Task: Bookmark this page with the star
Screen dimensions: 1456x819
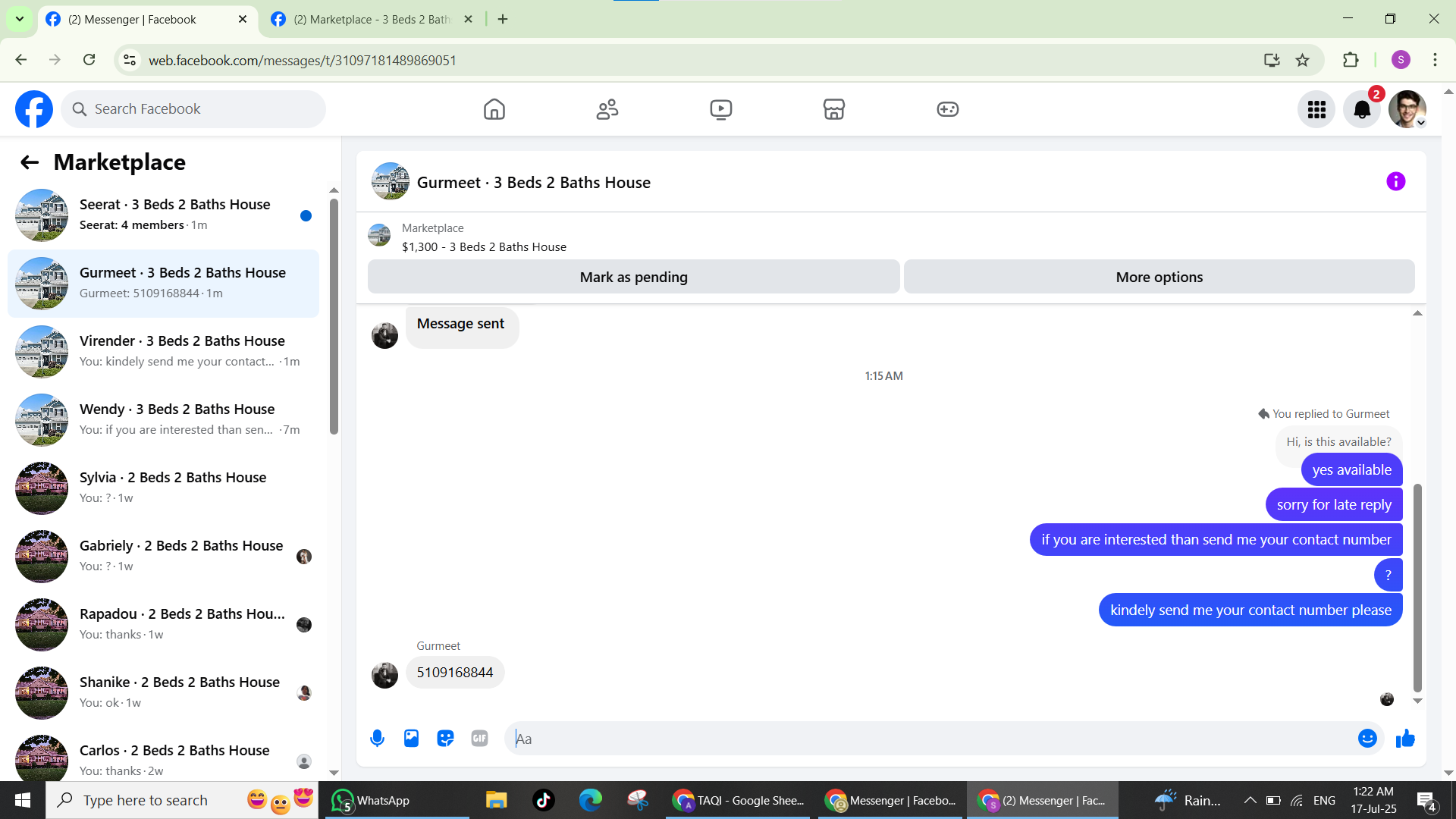Action: [x=1302, y=60]
